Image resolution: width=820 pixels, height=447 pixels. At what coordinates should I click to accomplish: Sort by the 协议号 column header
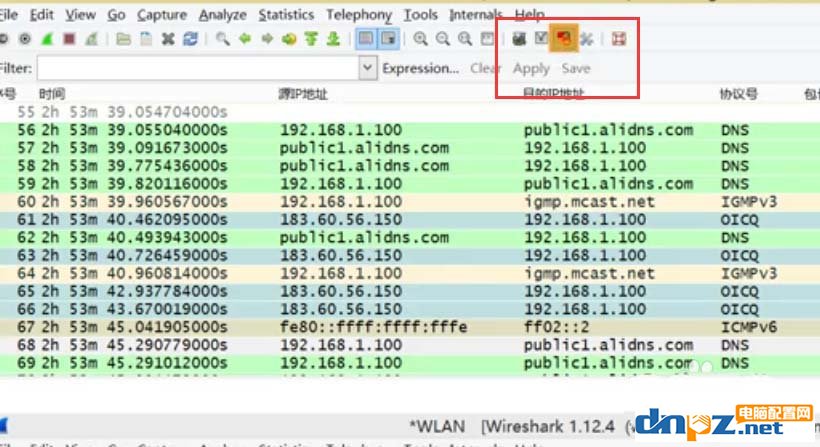738,94
